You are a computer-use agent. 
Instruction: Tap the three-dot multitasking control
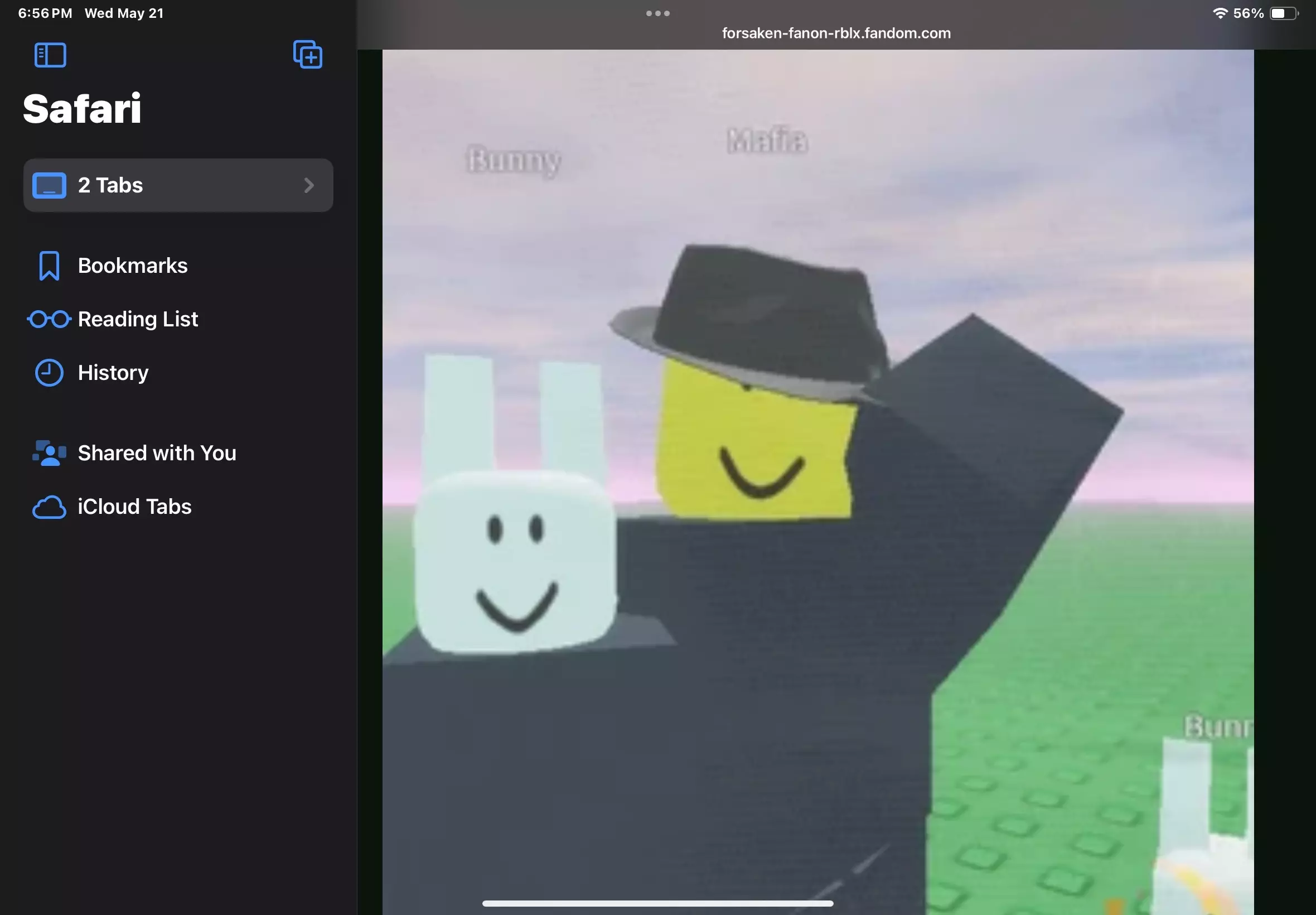(x=657, y=13)
